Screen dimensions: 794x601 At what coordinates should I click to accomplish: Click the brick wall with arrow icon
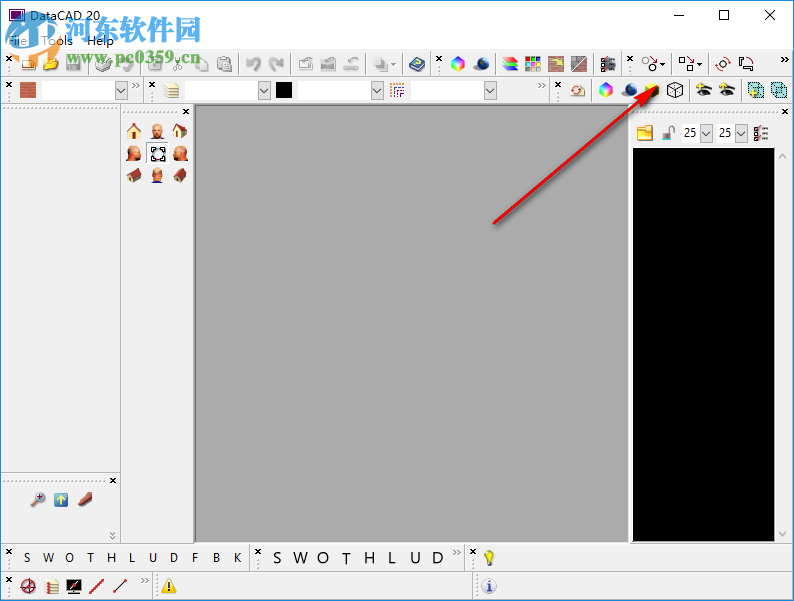pos(555,64)
